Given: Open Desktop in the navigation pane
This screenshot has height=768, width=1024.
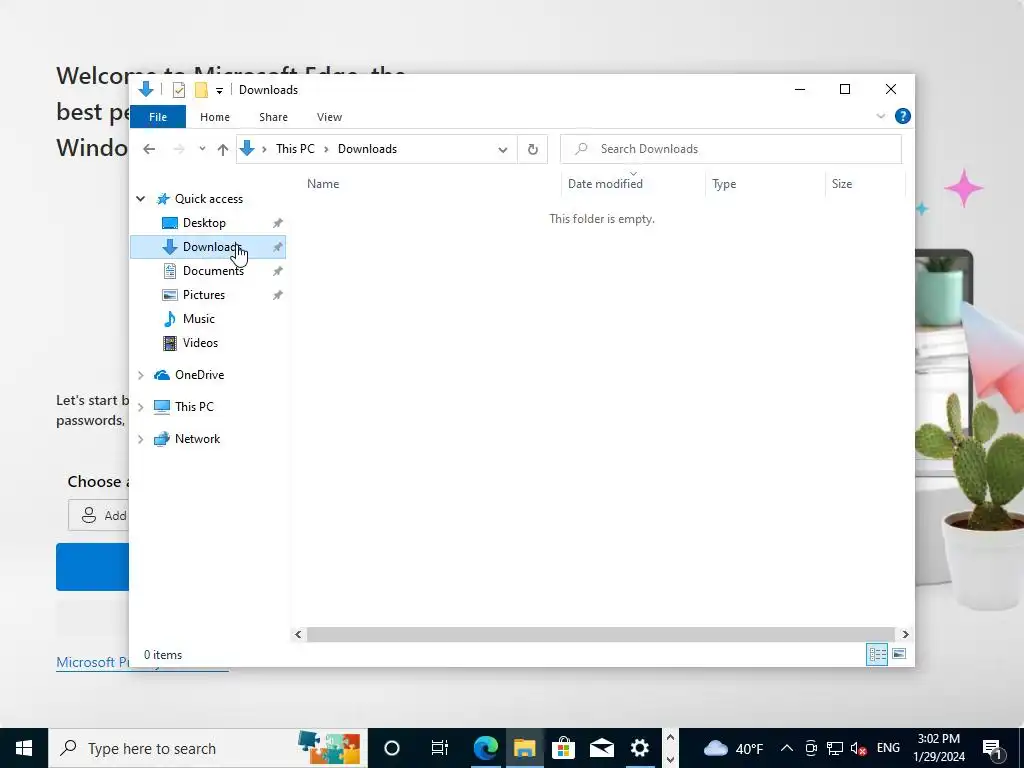Looking at the screenshot, I should point(204,223).
